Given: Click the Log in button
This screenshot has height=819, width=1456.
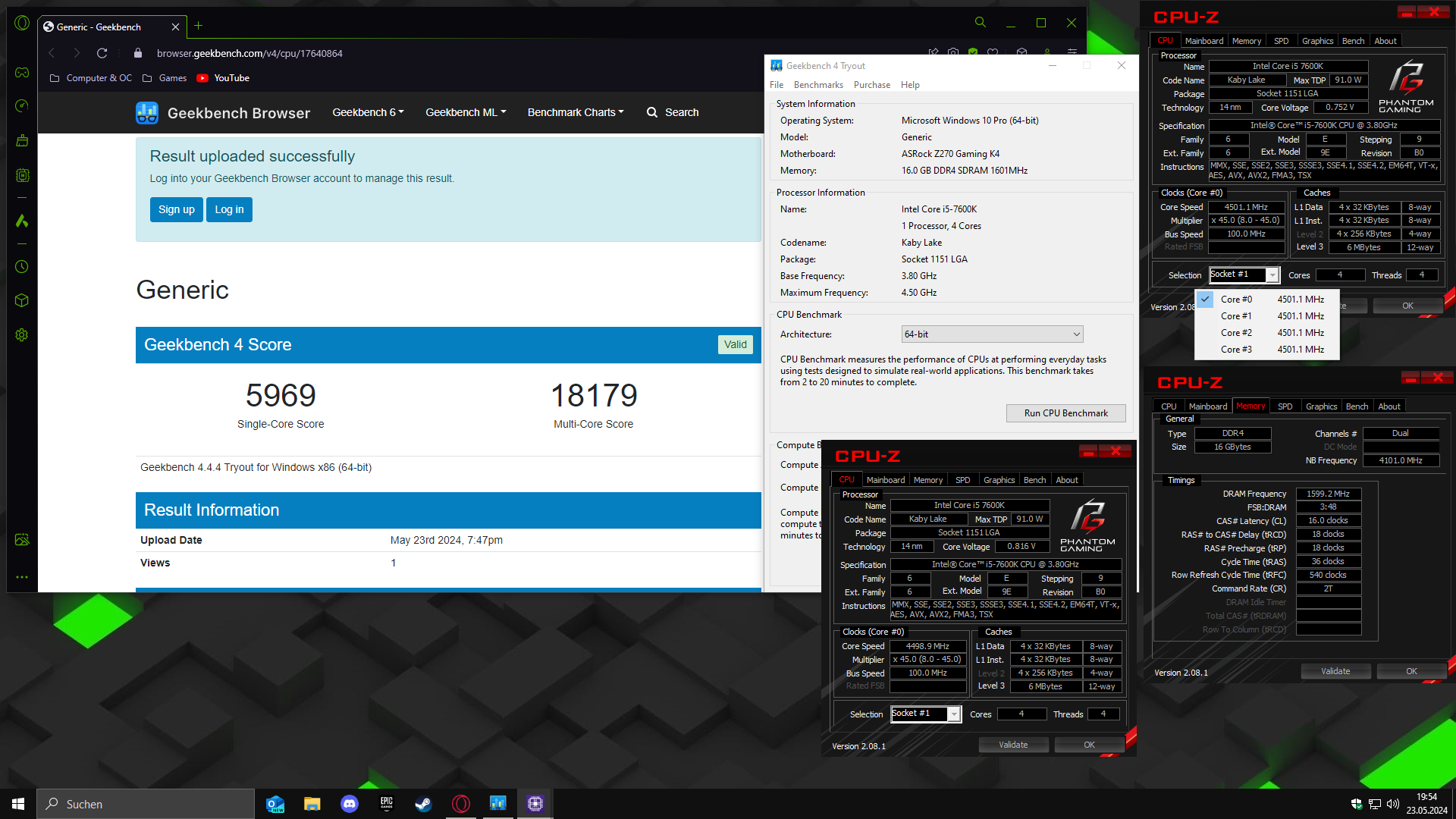Looking at the screenshot, I should coord(229,209).
